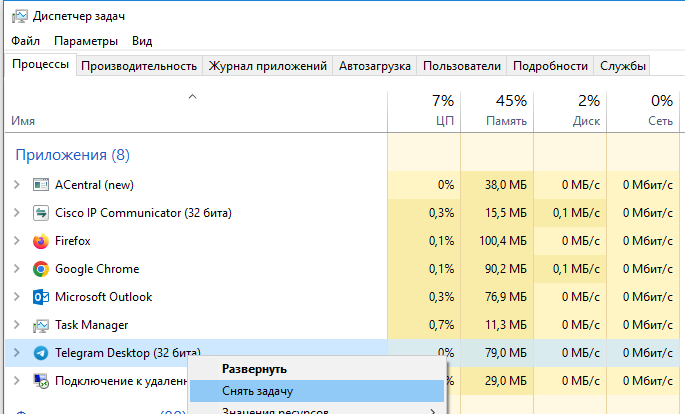Click the Telegram Desktop icon

(41, 353)
